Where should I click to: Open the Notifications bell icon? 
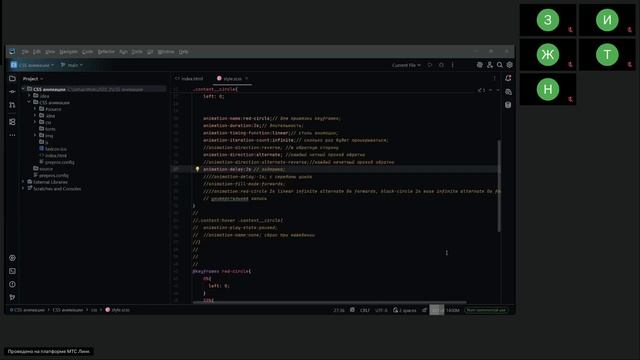click(x=508, y=78)
